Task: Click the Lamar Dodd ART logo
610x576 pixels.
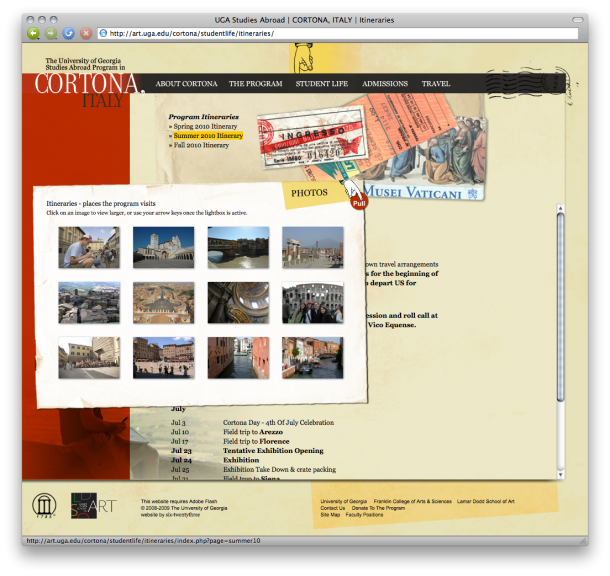Action: [x=93, y=506]
